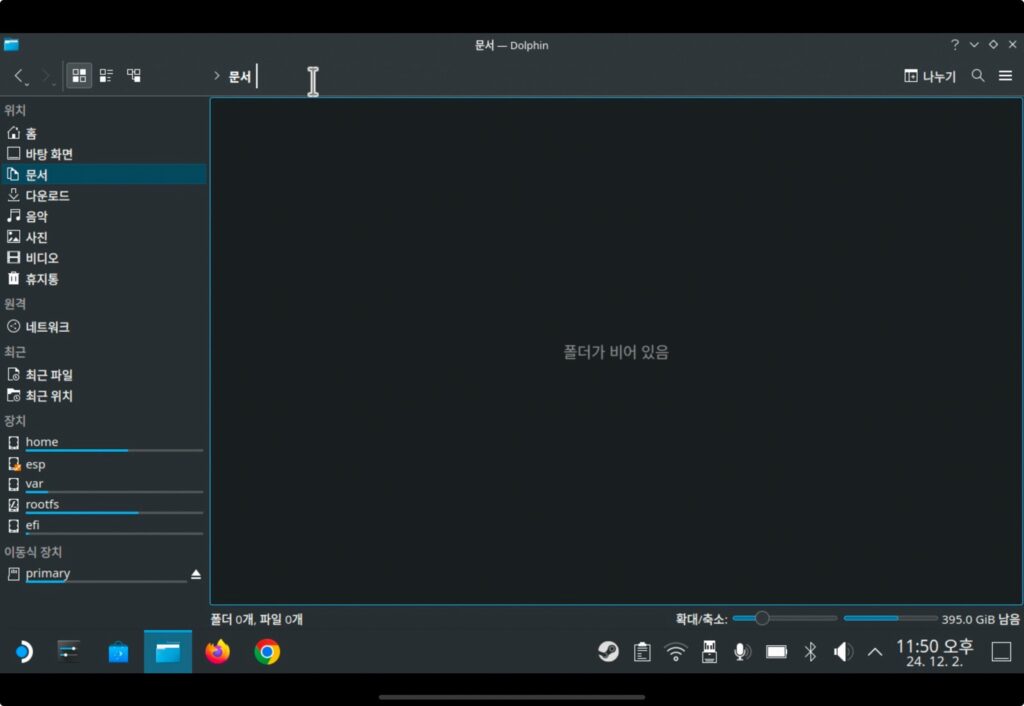Switch to details tree view mode
The image size is (1024, 706).
tap(134, 76)
